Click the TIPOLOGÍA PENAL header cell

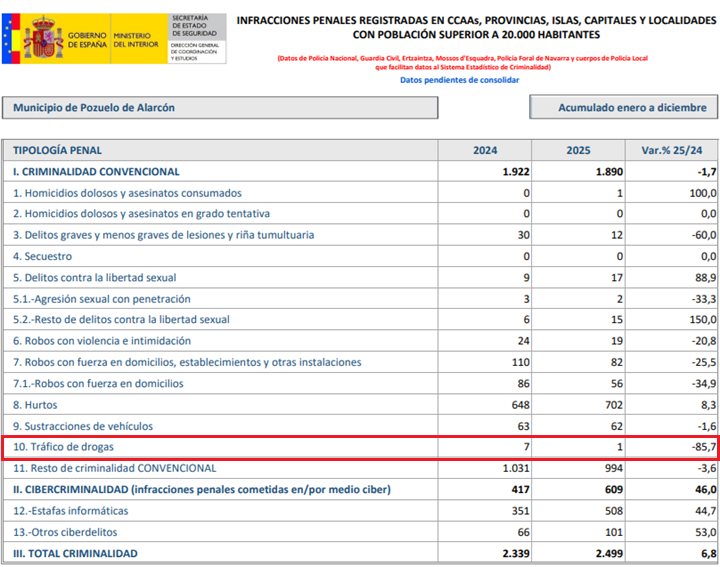tap(220, 151)
